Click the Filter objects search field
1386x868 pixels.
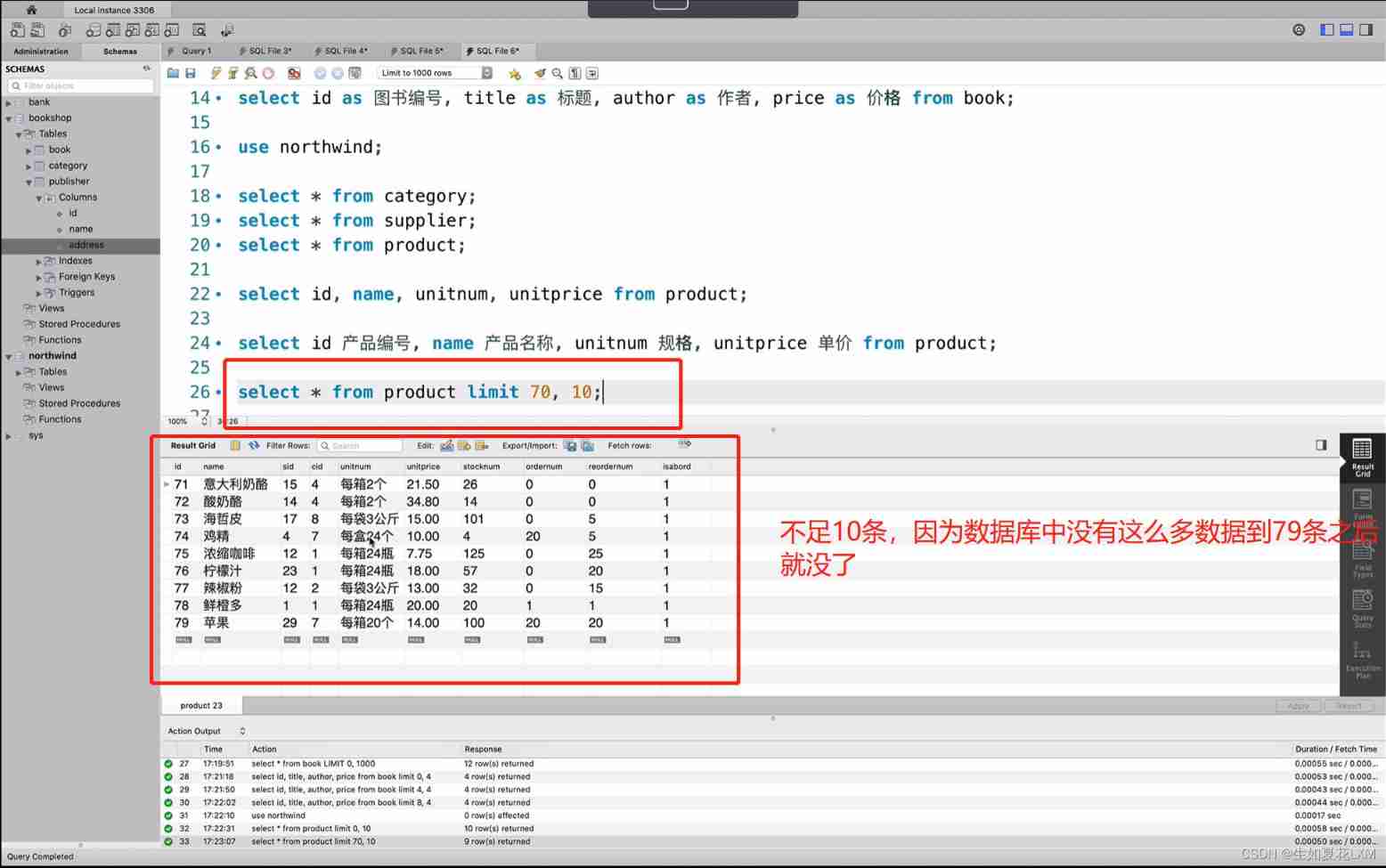pos(80,85)
